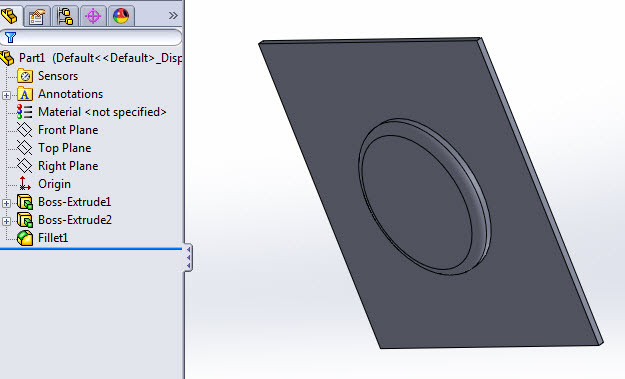Select the Right Plane icon
The image size is (625, 379).
click(24, 166)
